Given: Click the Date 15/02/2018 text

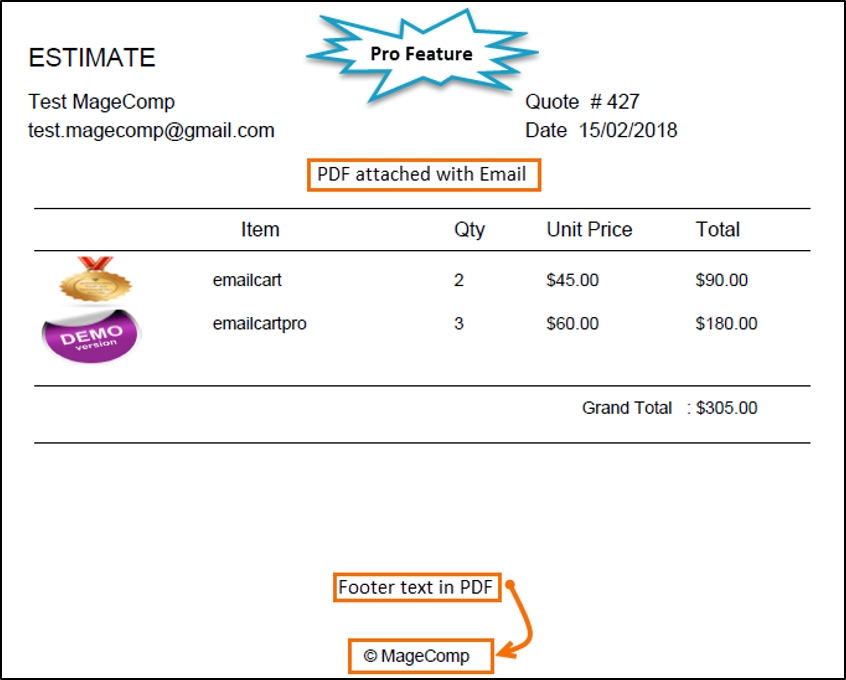Looking at the screenshot, I should (x=601, y=130).
